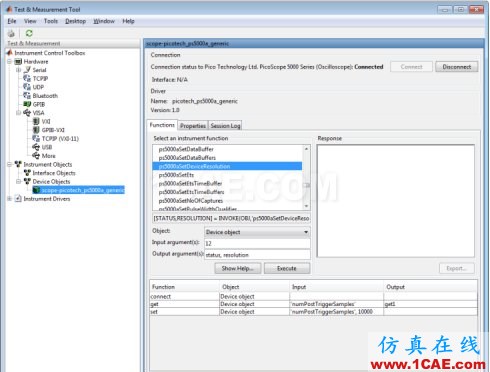Image resolution: width=490 pixels, height=372 pixels.
Task: Select the TCPIP node icon
Action: (x=27, y=78)
